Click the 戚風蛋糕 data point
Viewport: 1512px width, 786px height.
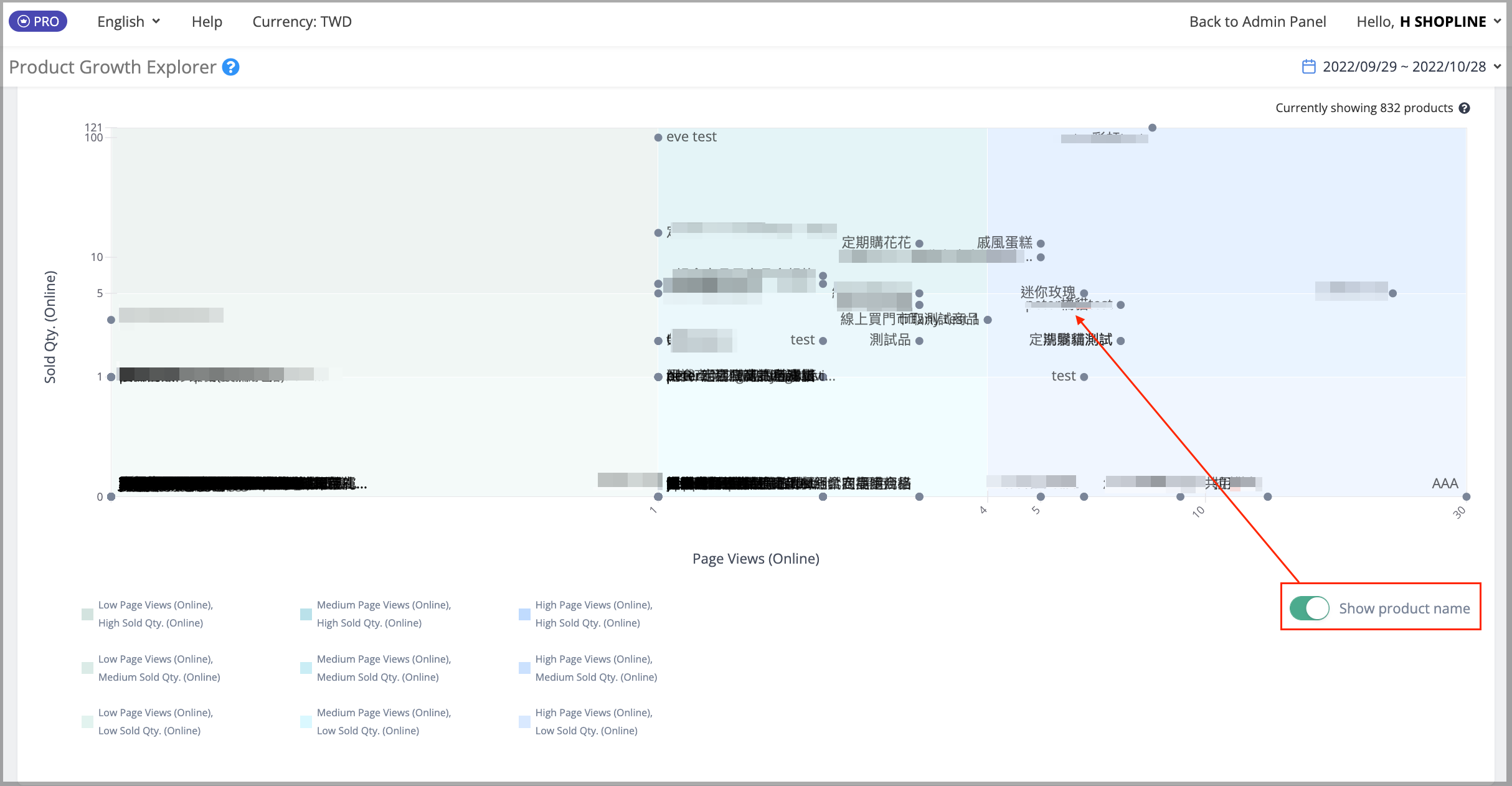click(x=1041, y=244)
